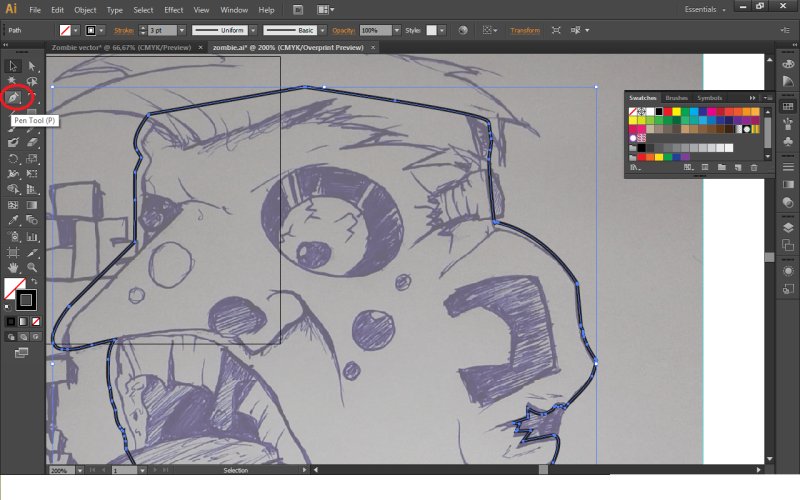Open the fill color dropdown in control bar
Screen dimensions: 800x500
click(76, 31)
